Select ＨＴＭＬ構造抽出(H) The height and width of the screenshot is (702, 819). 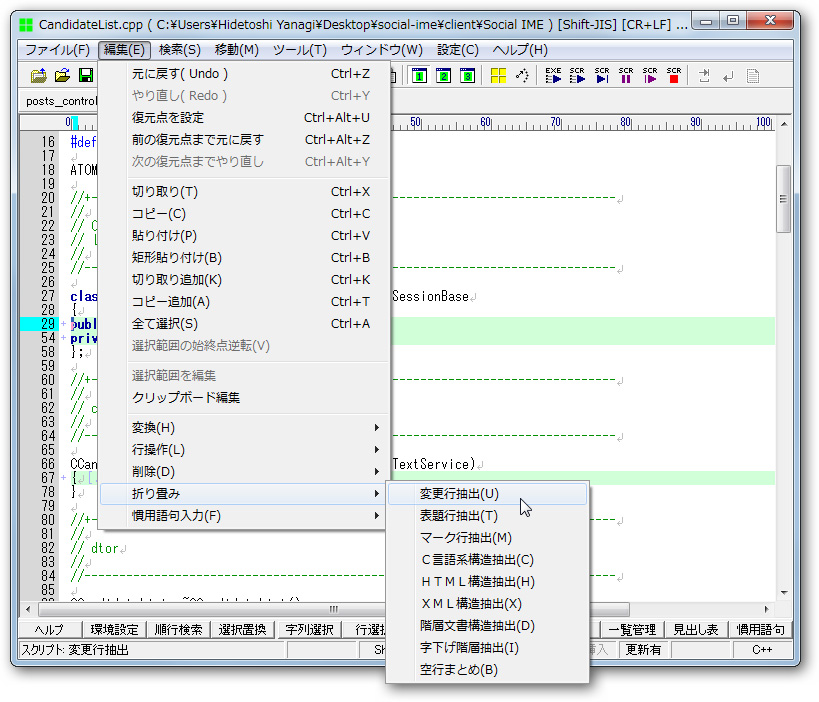pyautogui.click(x=487, y=581)
